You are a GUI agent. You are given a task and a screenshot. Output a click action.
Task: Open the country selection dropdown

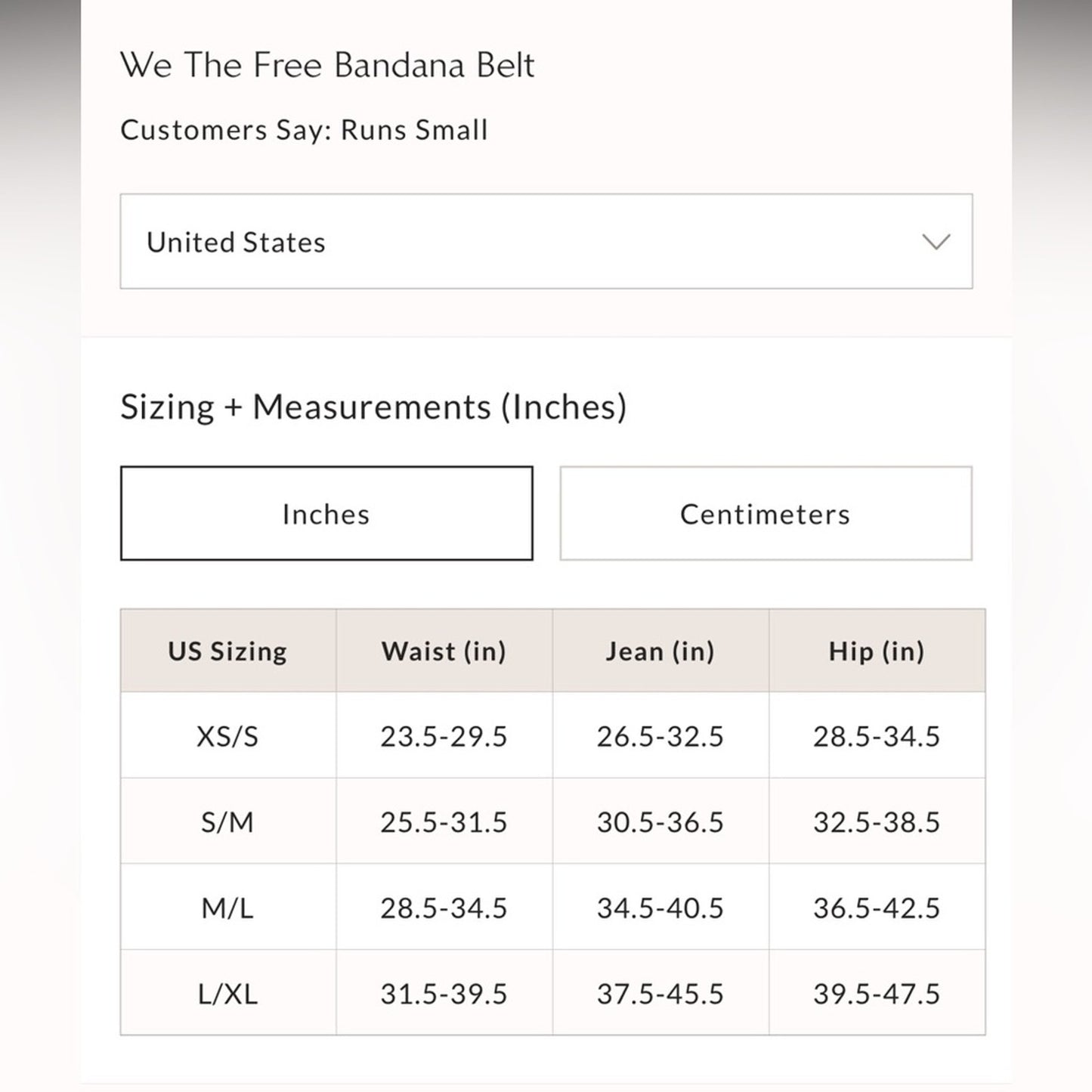[546, 242]
